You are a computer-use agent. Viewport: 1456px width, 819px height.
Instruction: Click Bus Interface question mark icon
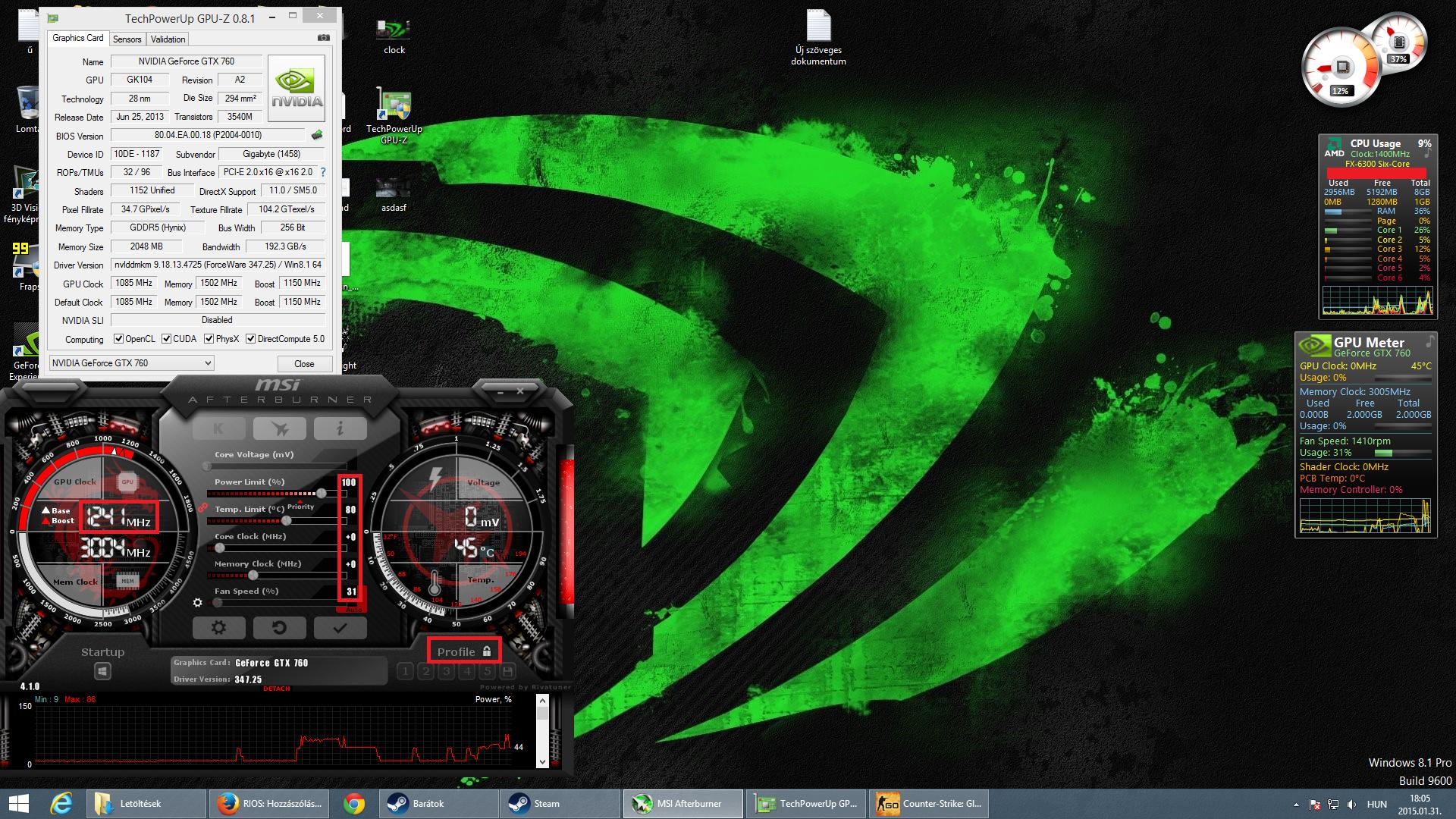323,172
